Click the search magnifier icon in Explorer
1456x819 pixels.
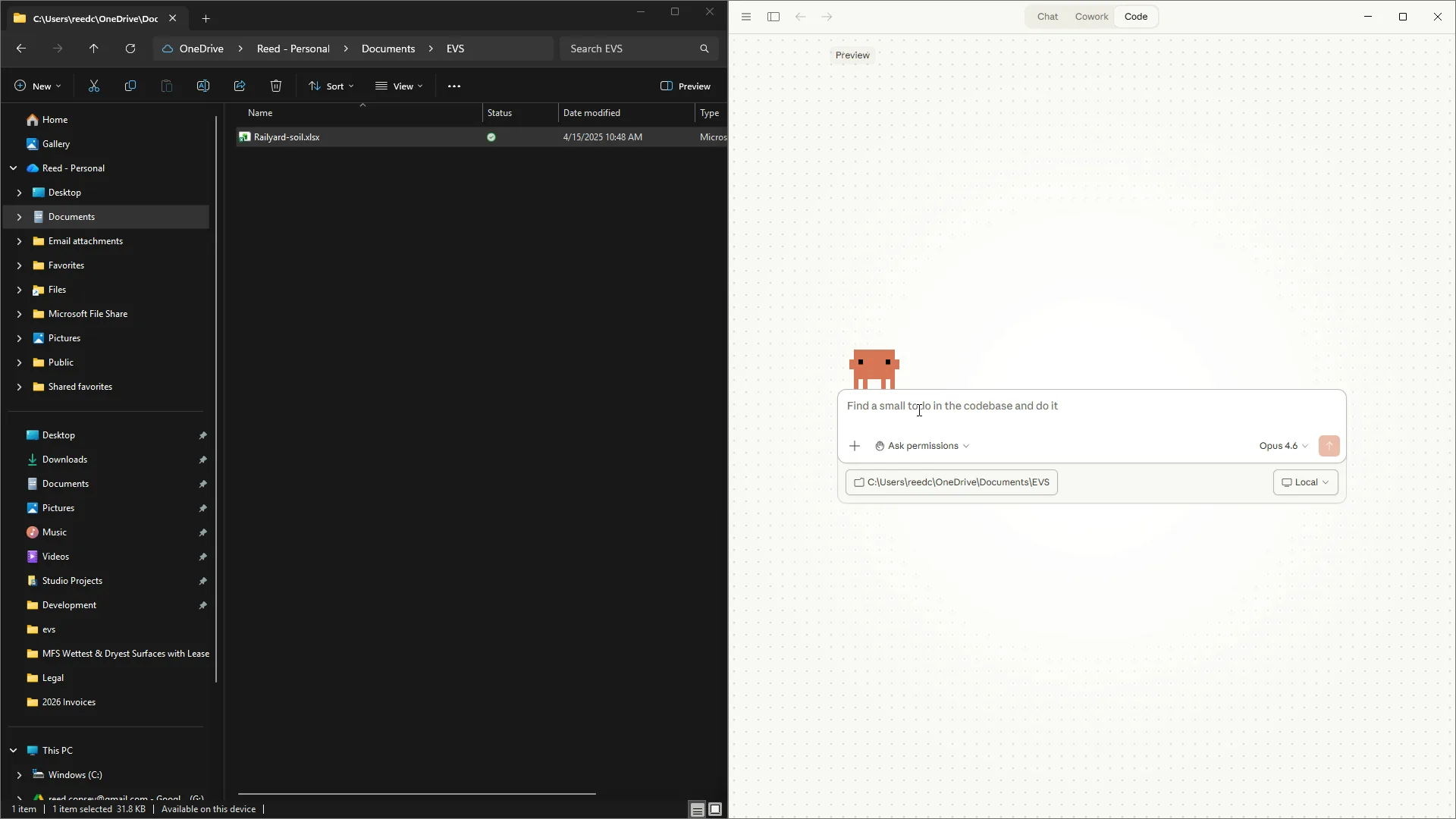[704, 49]
